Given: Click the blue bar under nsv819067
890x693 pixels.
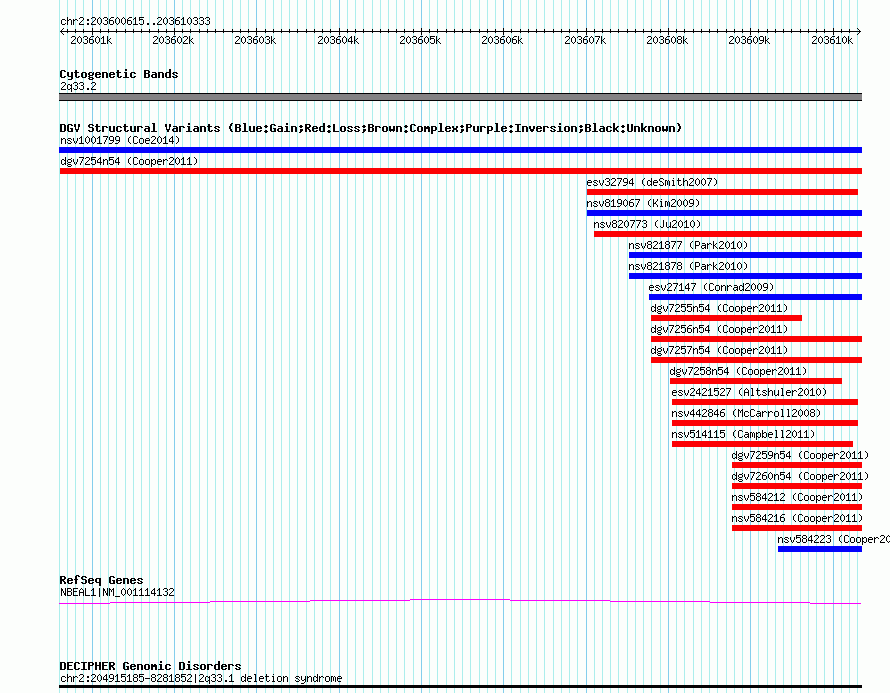Looking at the screenshot, I should click(724, 213).
